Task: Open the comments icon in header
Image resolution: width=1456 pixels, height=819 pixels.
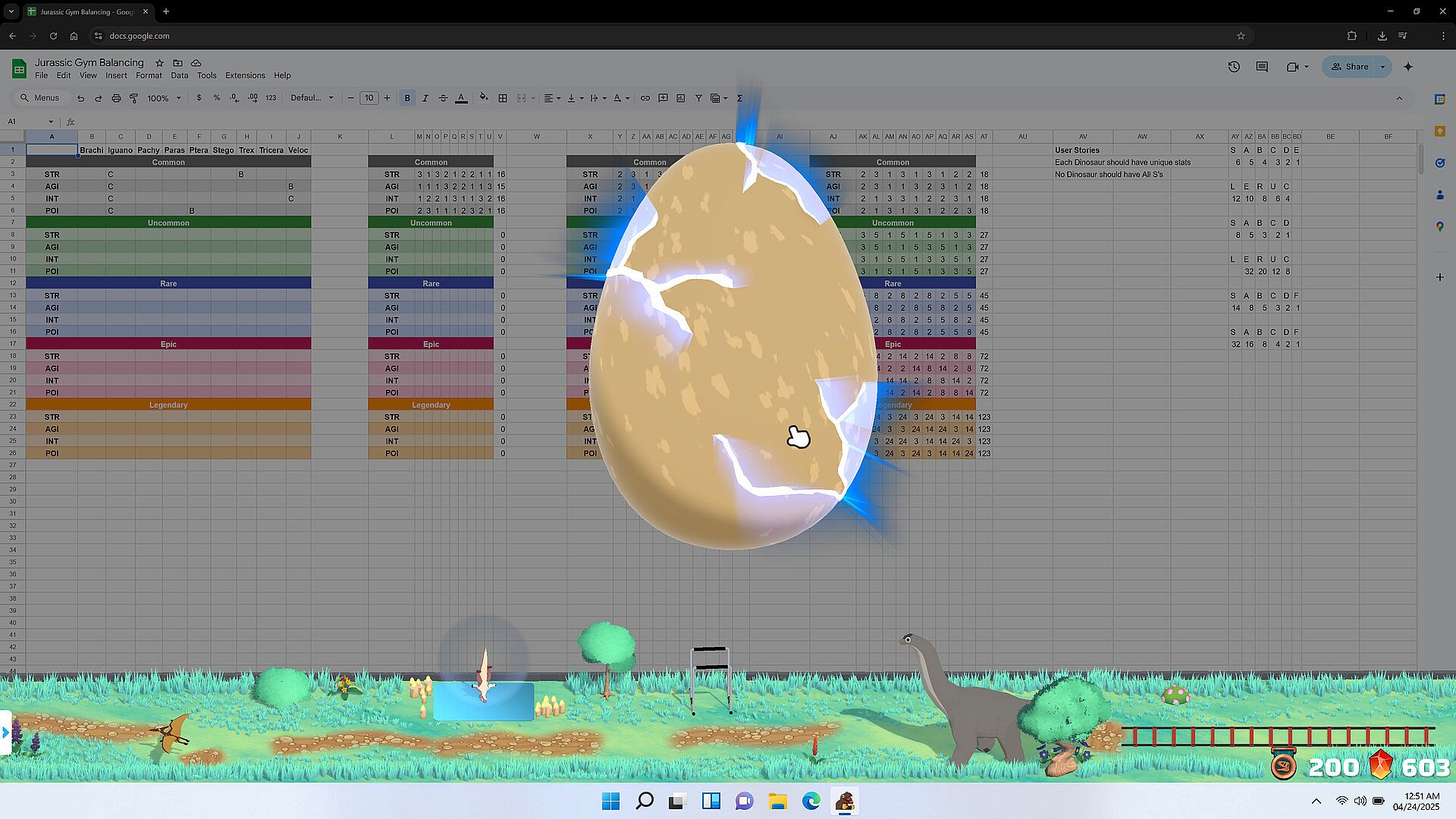Action: tap(1262, 67)
